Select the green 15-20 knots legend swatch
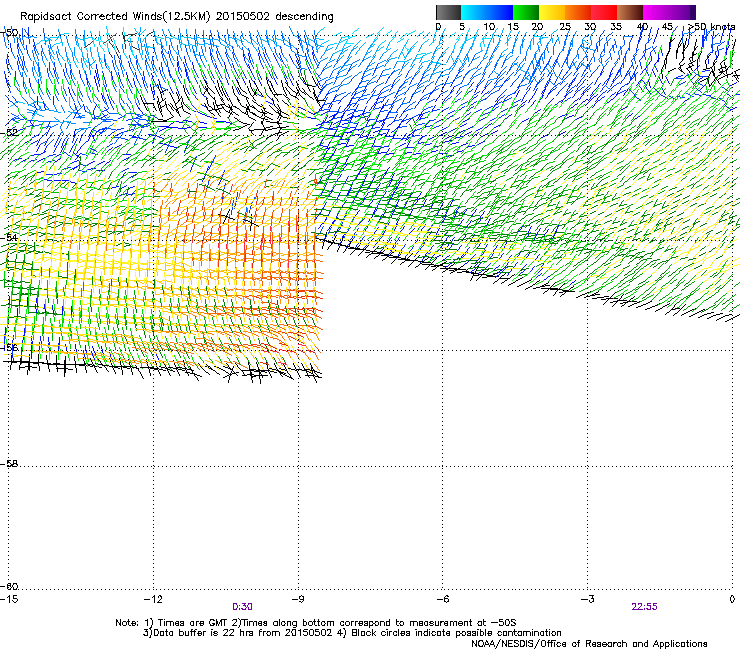 (526, 12)
